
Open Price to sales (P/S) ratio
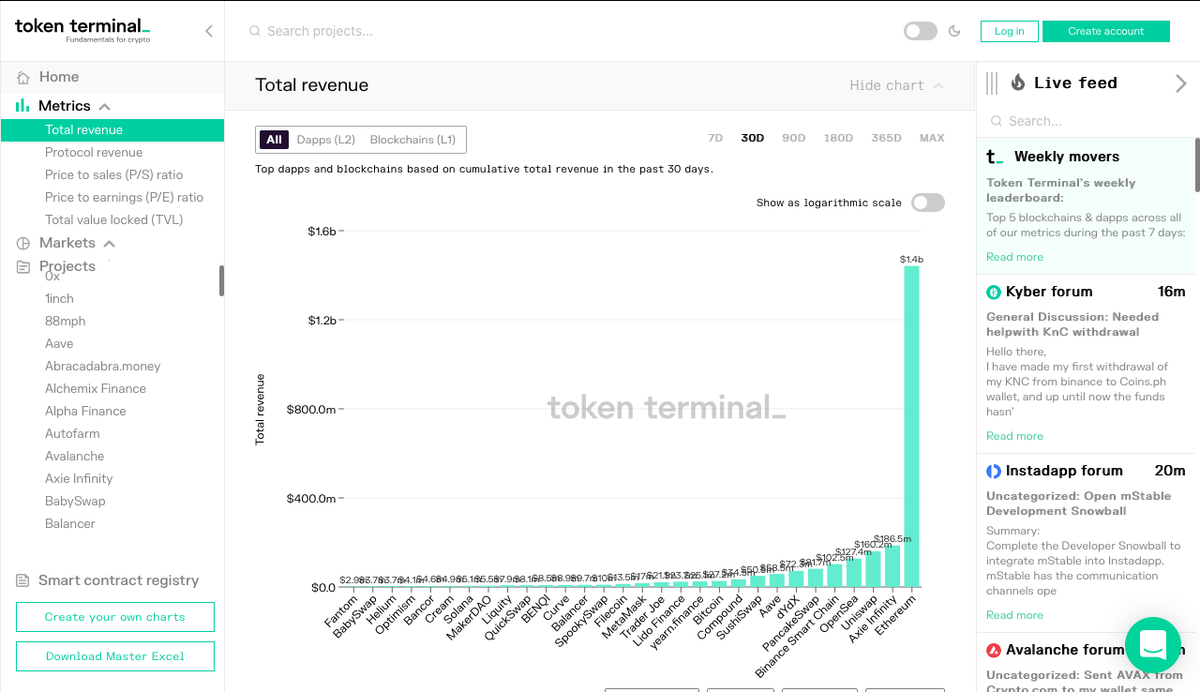(114, 175)
